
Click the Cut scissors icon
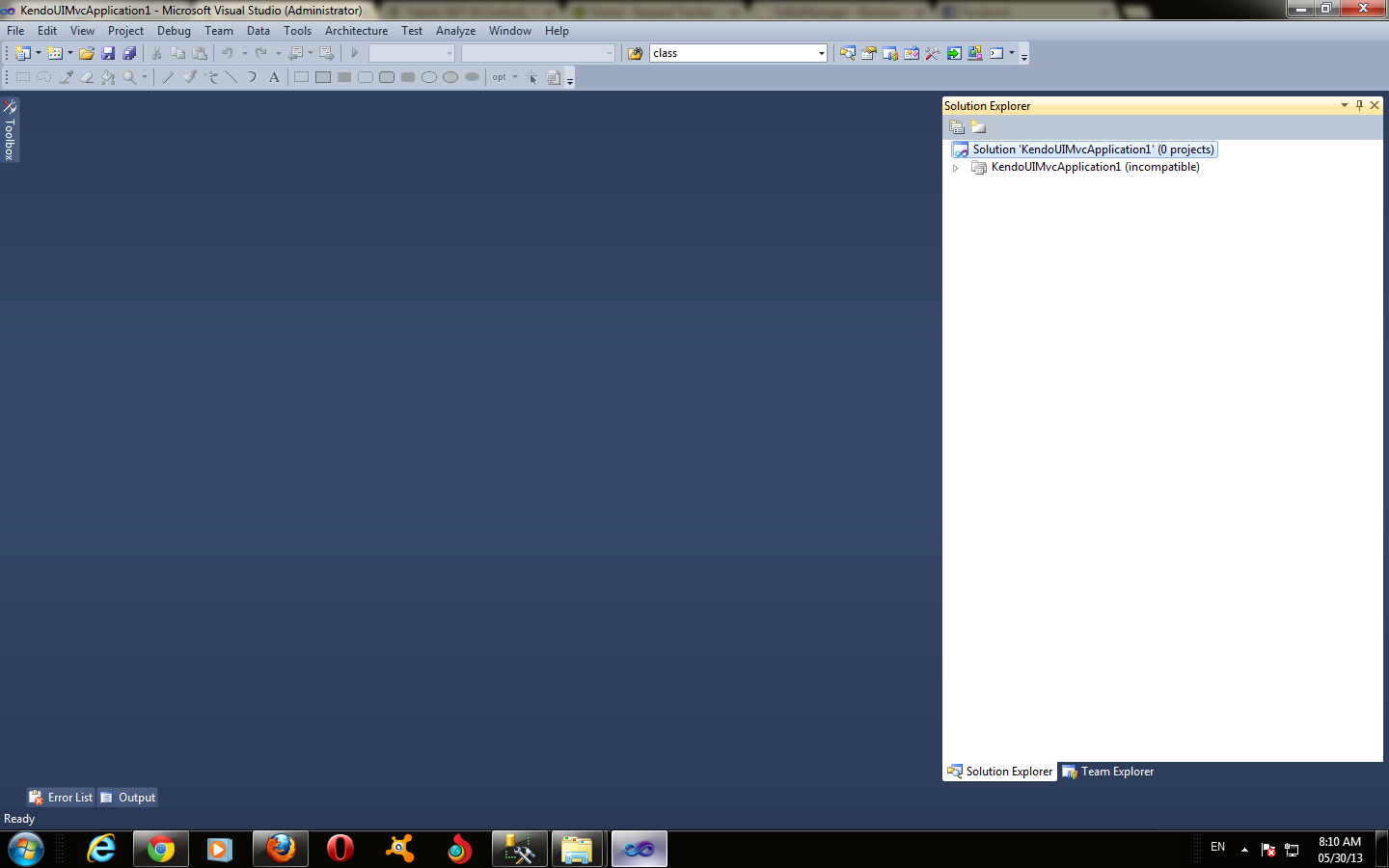pos(156,53)
